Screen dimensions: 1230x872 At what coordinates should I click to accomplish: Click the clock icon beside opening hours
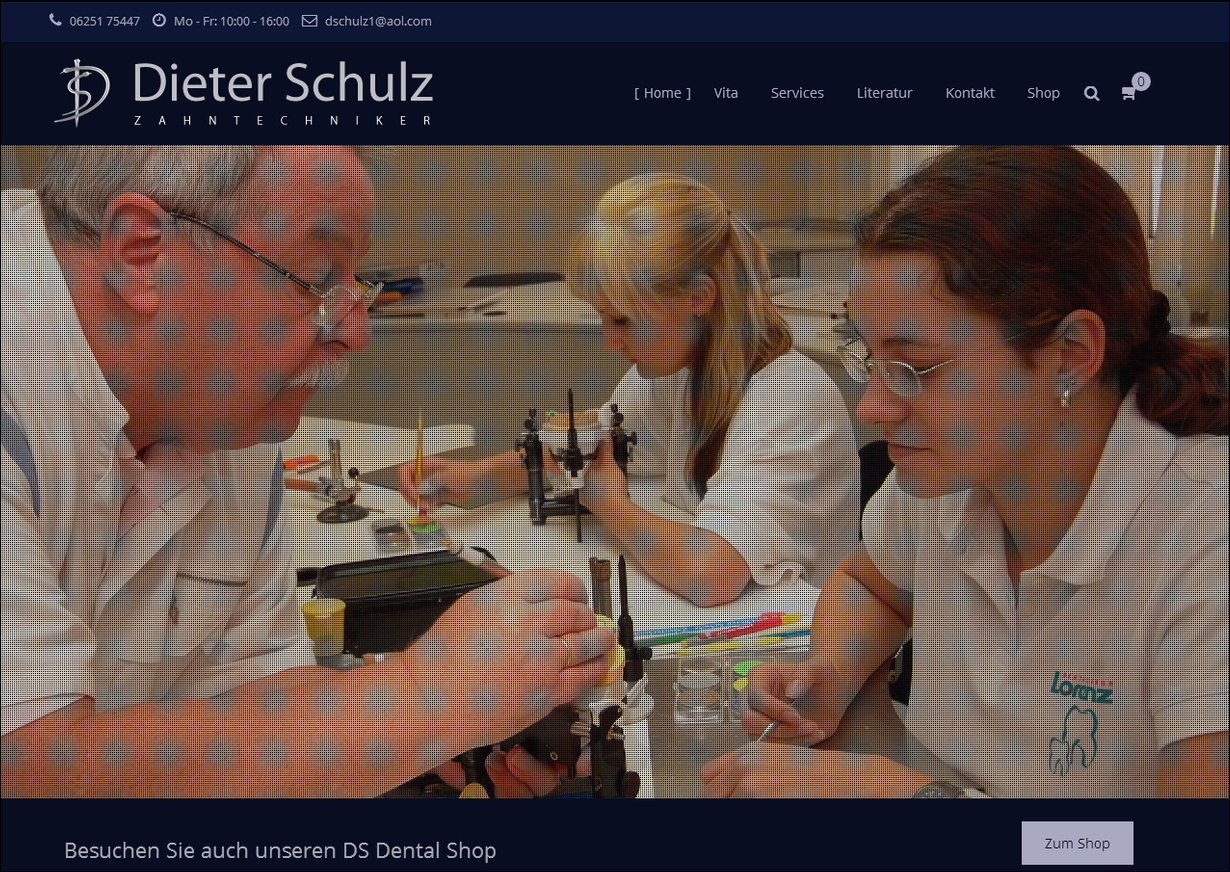tap(159, 20)
